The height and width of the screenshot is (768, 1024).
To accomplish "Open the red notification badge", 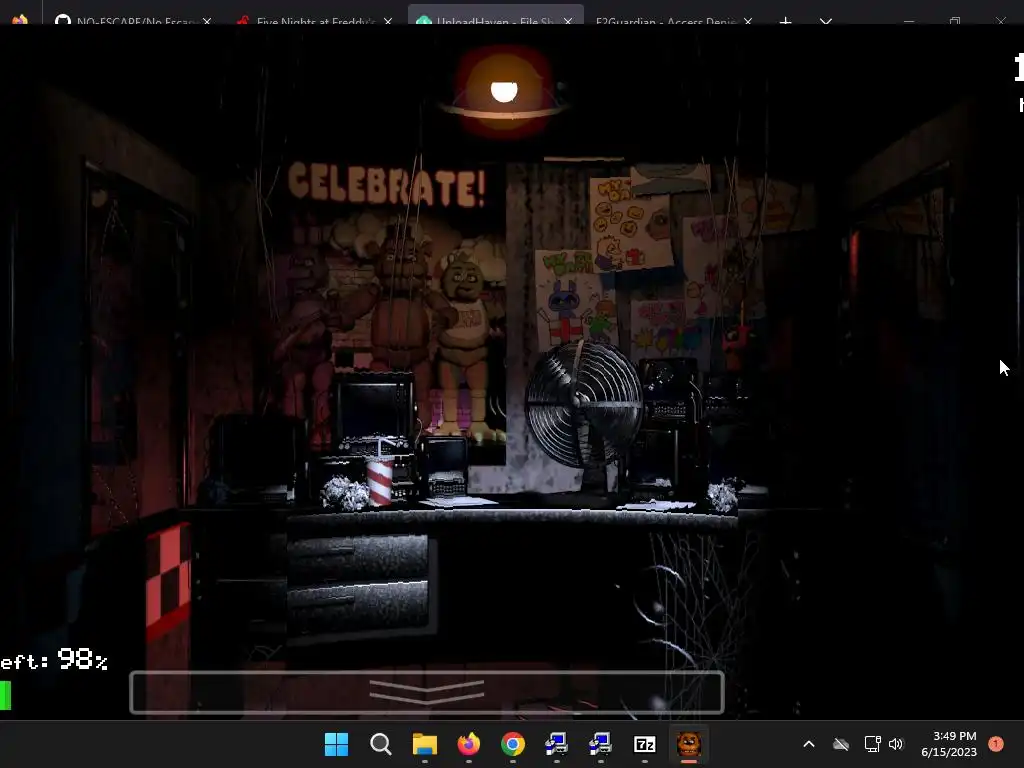I will [x=996, y=744].
